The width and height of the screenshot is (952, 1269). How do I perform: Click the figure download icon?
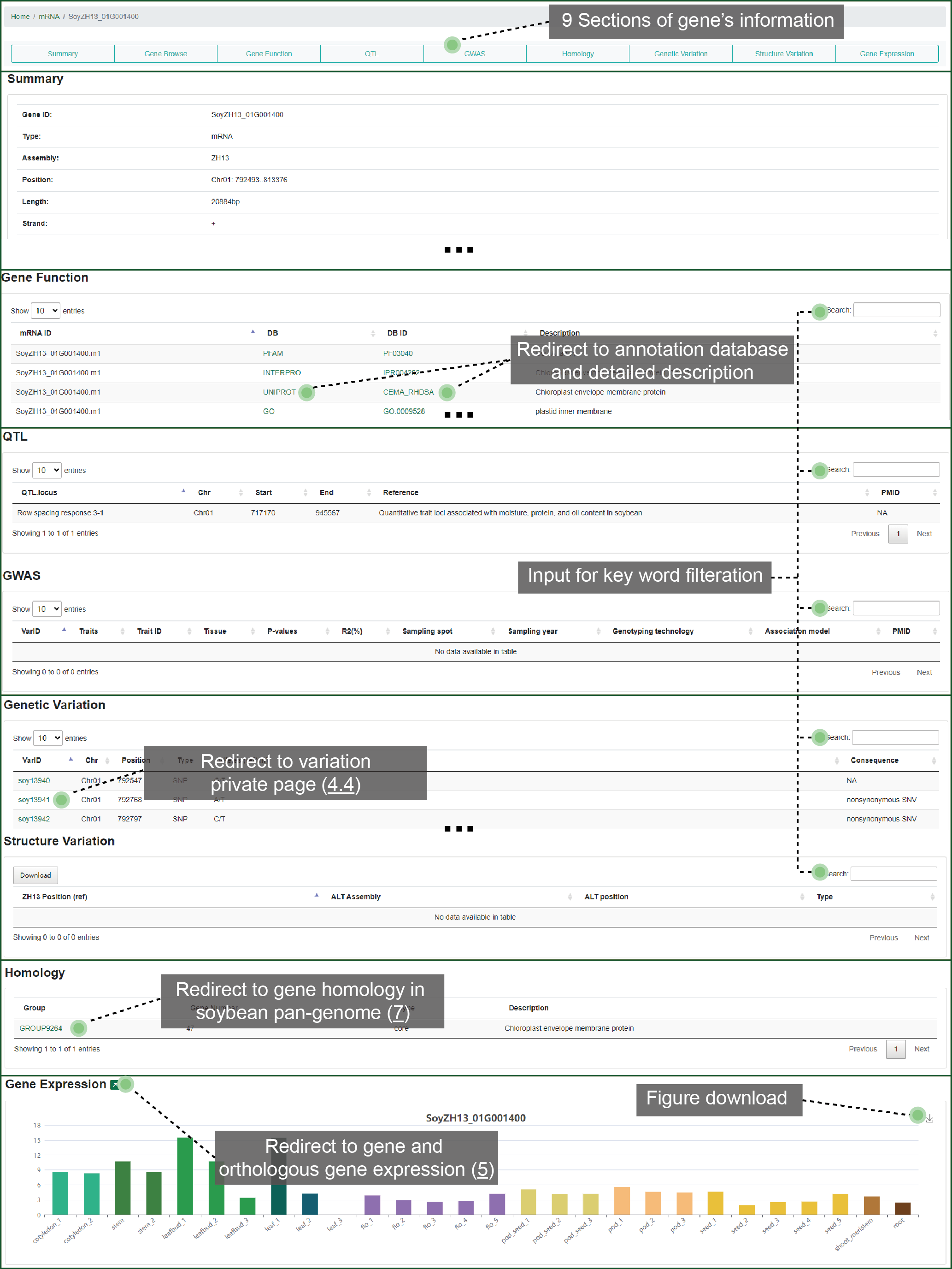point(929,1118)
